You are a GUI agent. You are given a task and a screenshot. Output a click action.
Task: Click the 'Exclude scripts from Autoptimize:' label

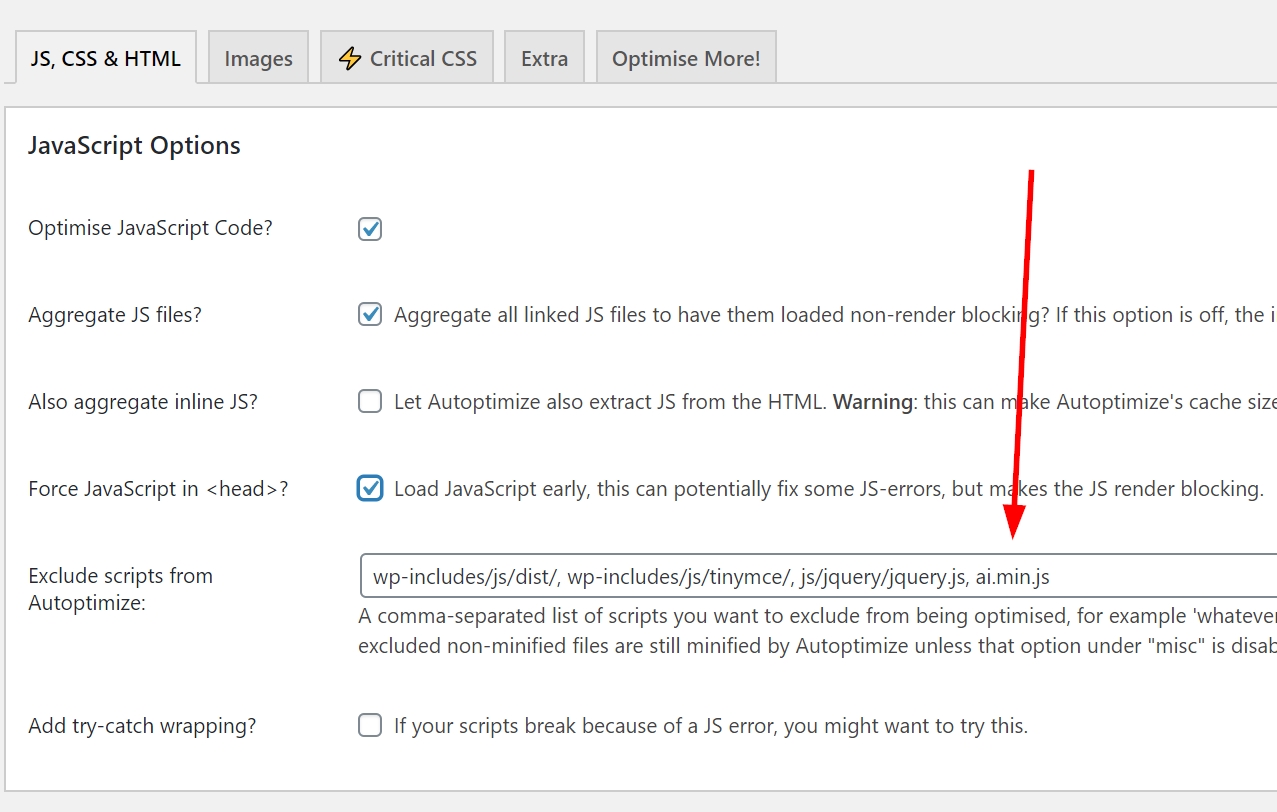pos(120,589)
